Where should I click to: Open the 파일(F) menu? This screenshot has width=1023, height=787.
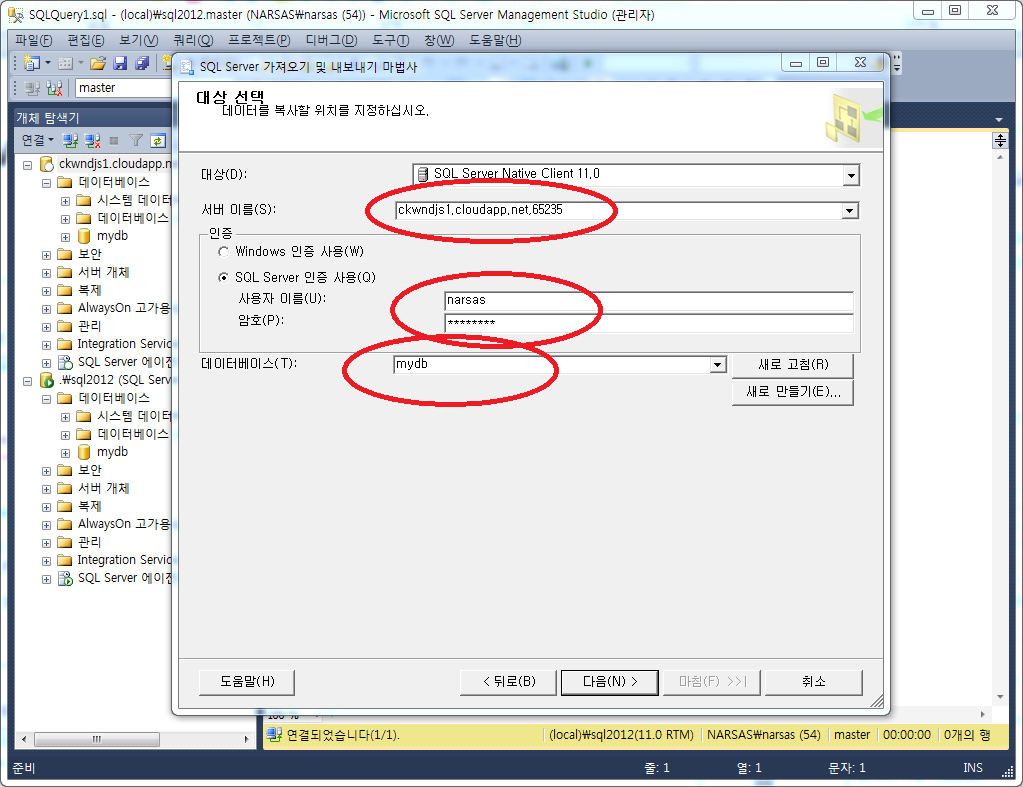coord(33,40)
